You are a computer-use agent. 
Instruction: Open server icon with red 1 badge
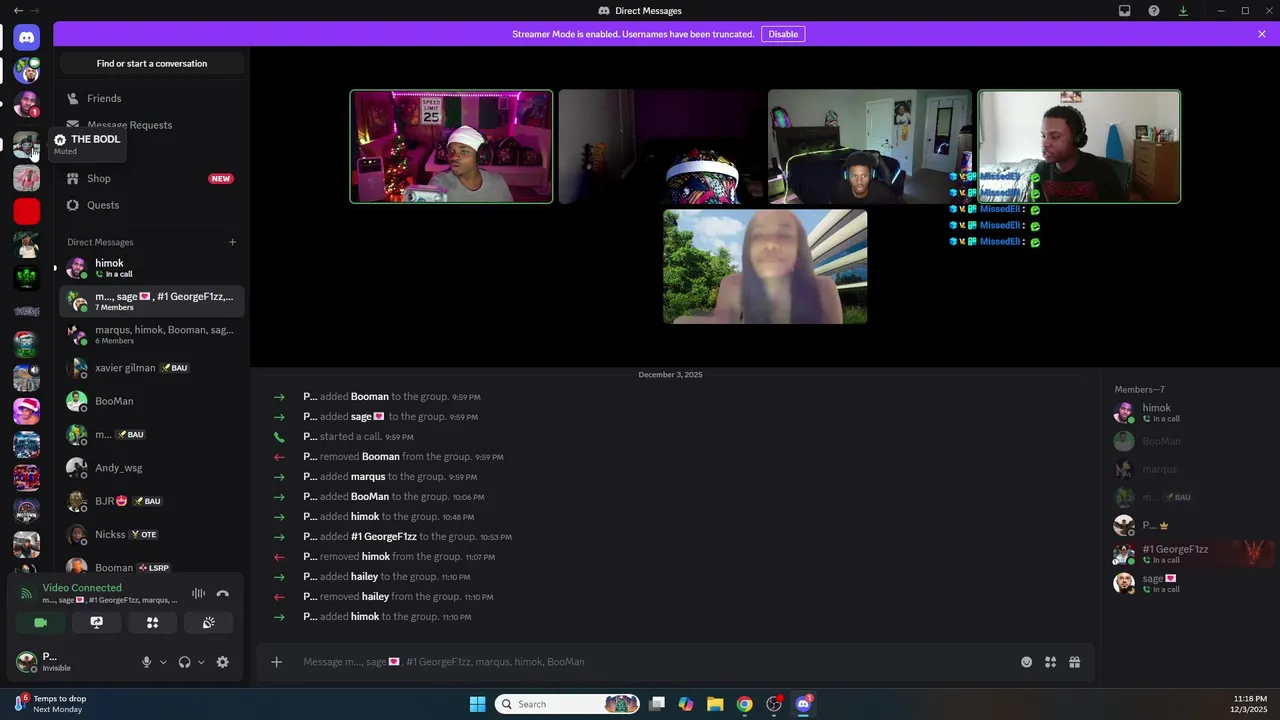coord(27,104)
